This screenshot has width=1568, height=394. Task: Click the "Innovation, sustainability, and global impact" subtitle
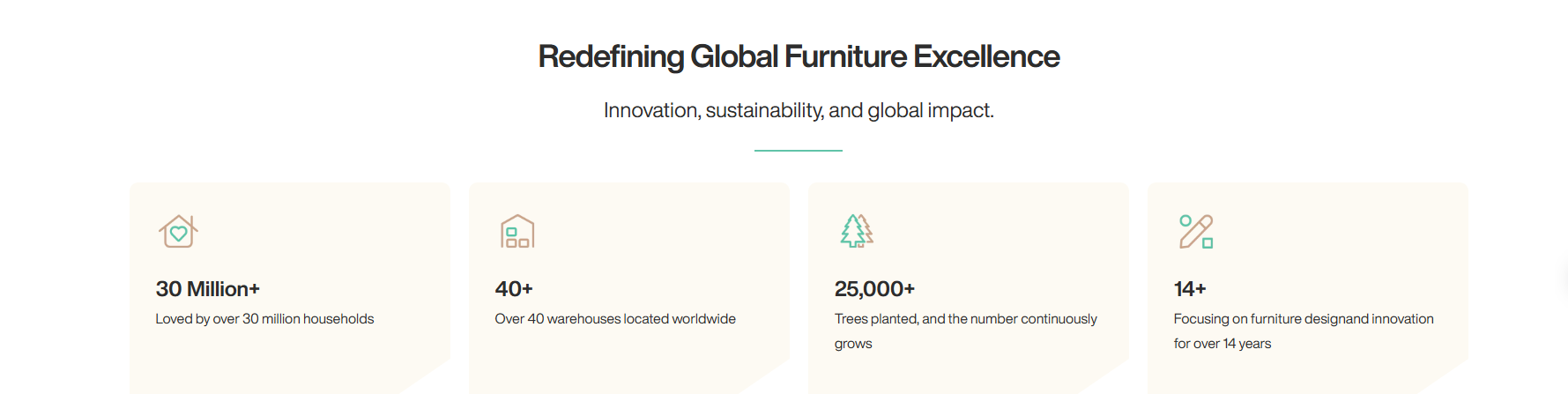pos(799,110)
